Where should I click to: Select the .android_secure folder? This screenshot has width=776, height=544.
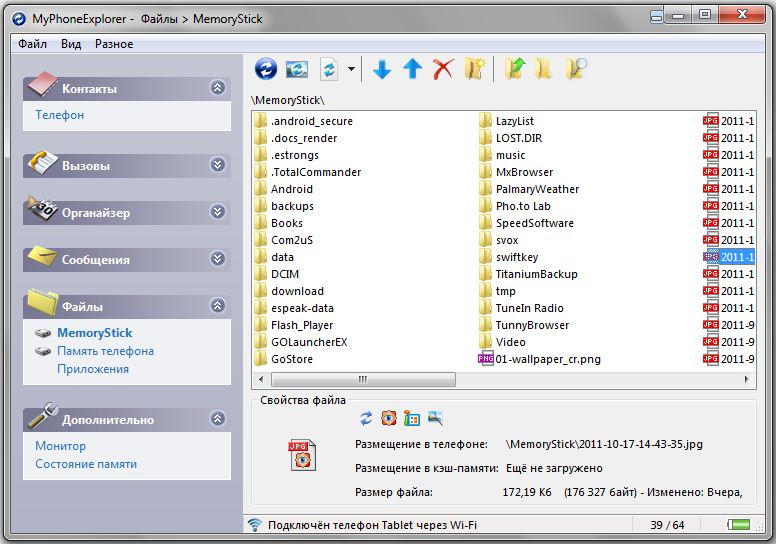point(304,121)
